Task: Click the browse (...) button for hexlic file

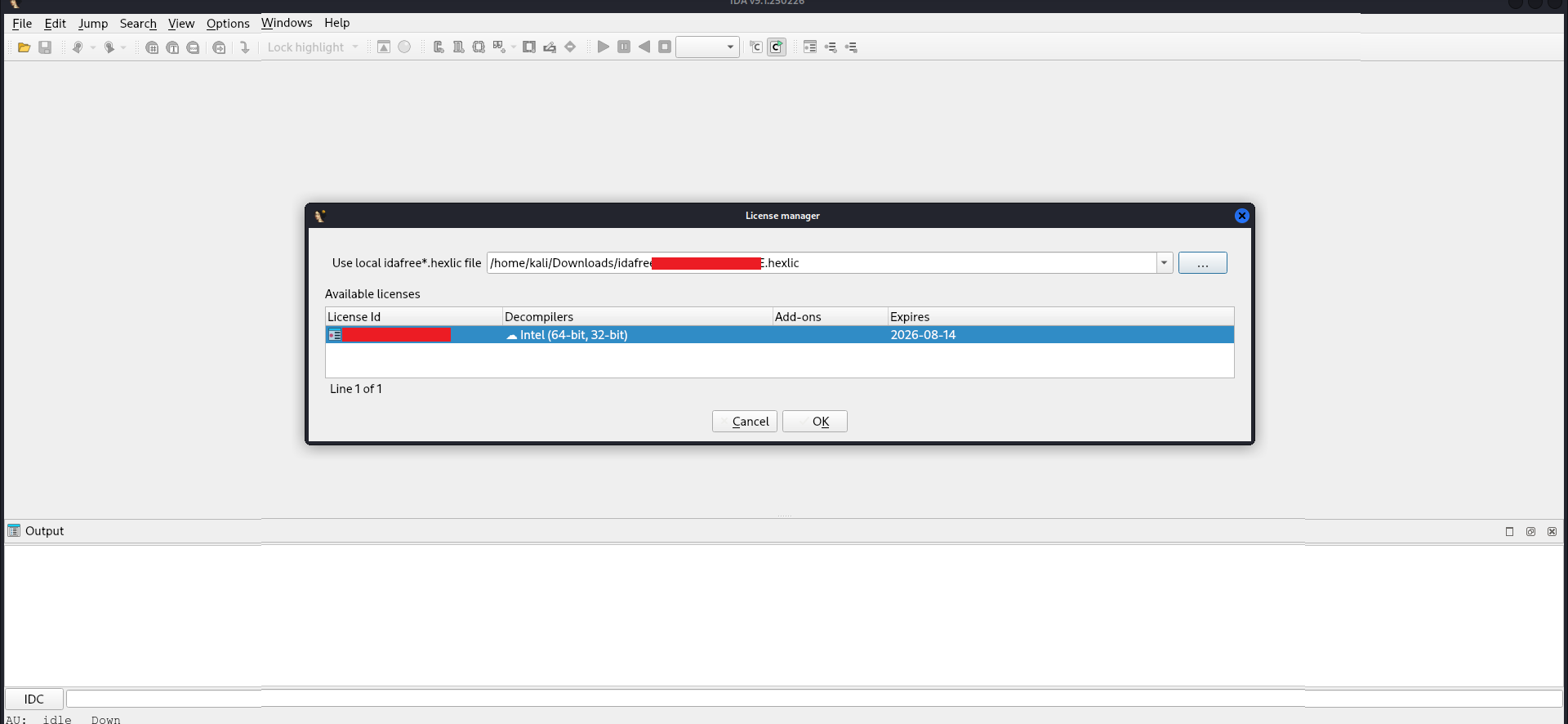Action: point(1202,263)
